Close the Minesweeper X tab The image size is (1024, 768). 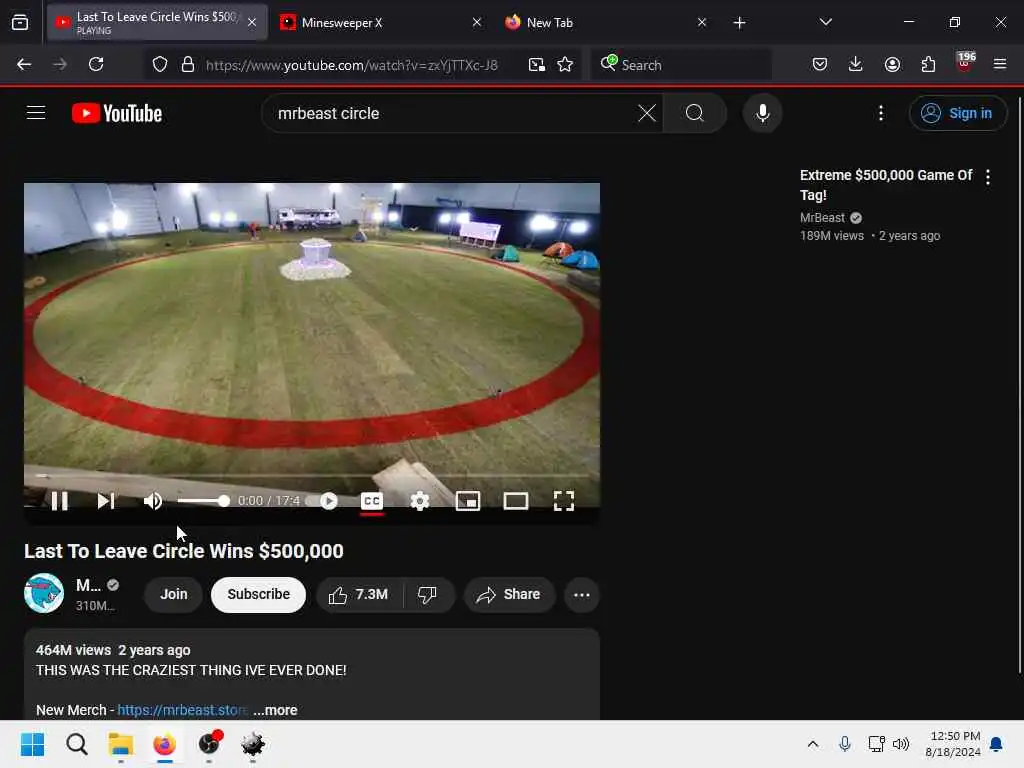click(477, 23)
